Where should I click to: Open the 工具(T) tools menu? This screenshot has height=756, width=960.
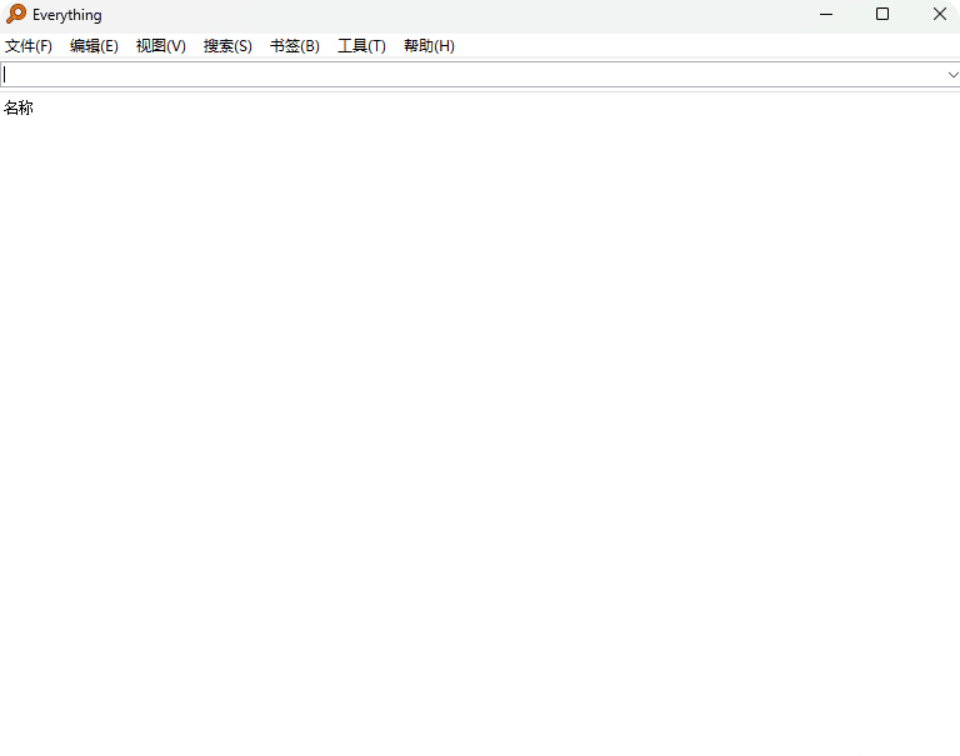pos(362,46)
